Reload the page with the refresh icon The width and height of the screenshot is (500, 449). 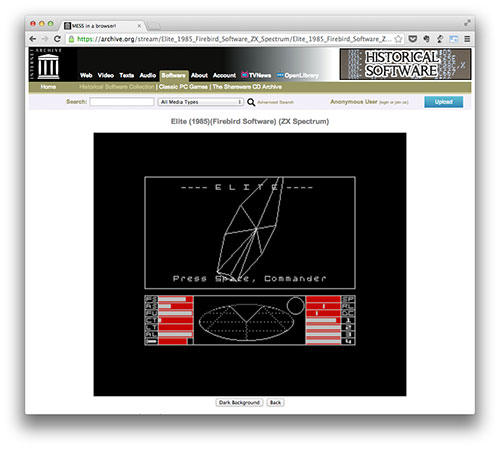[x=57, y=39]
